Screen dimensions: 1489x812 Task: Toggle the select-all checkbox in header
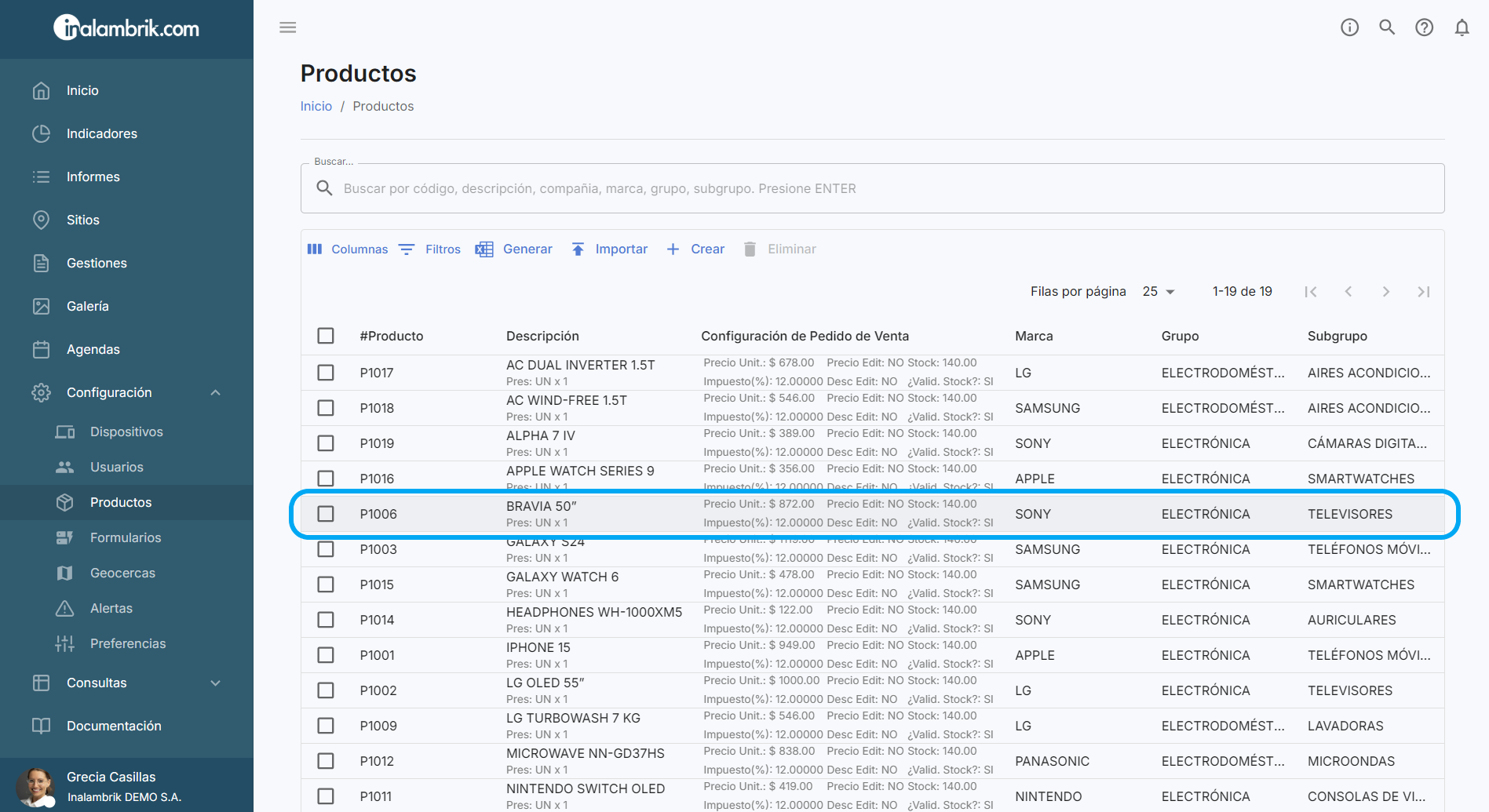tap(326, 336)
